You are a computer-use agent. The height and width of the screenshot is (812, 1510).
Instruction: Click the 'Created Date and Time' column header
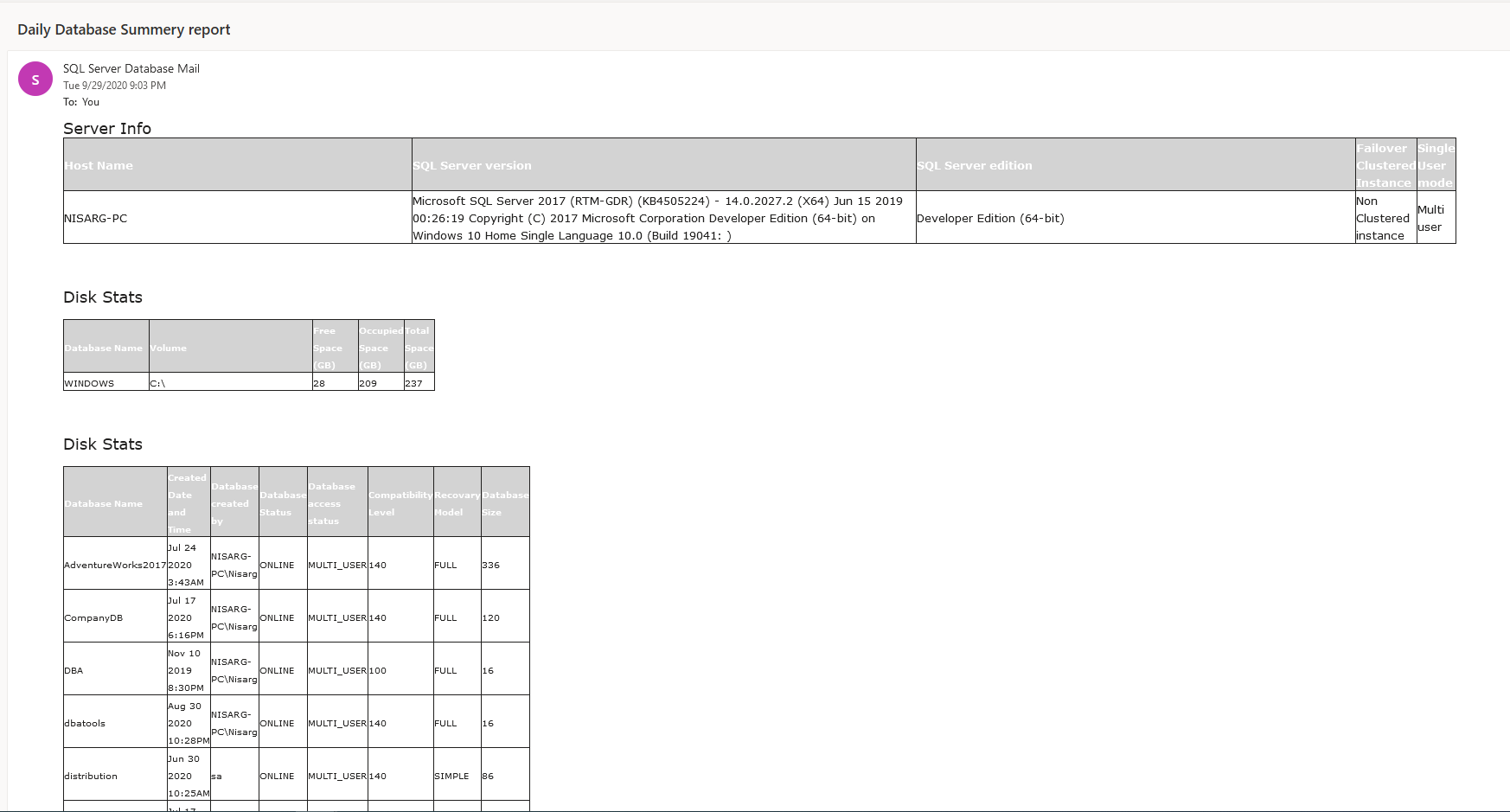coord(189,502)
